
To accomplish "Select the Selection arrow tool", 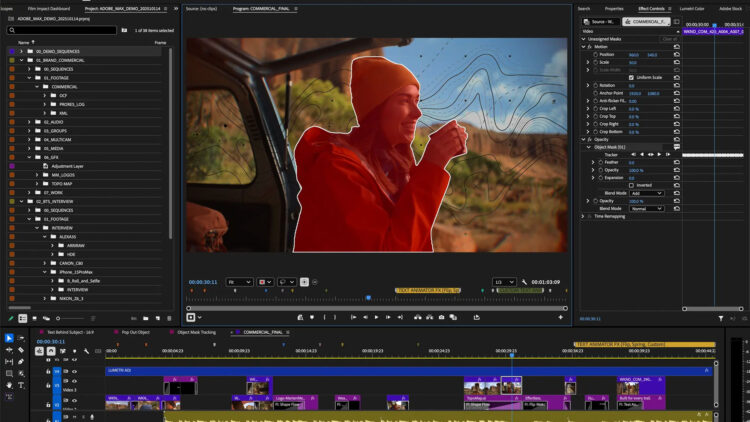I will [9, 338].
